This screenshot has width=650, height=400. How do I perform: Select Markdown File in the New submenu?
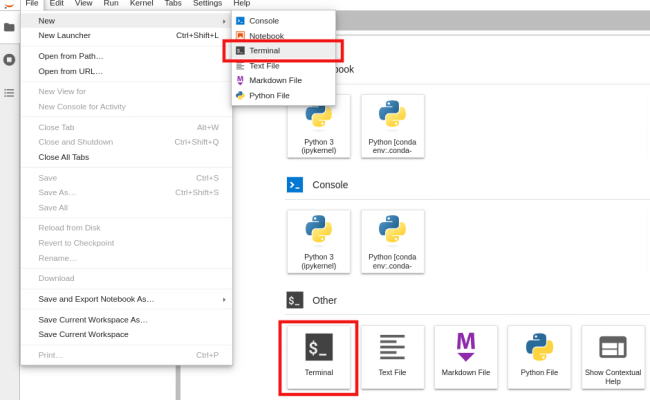(x=283, y=80)
